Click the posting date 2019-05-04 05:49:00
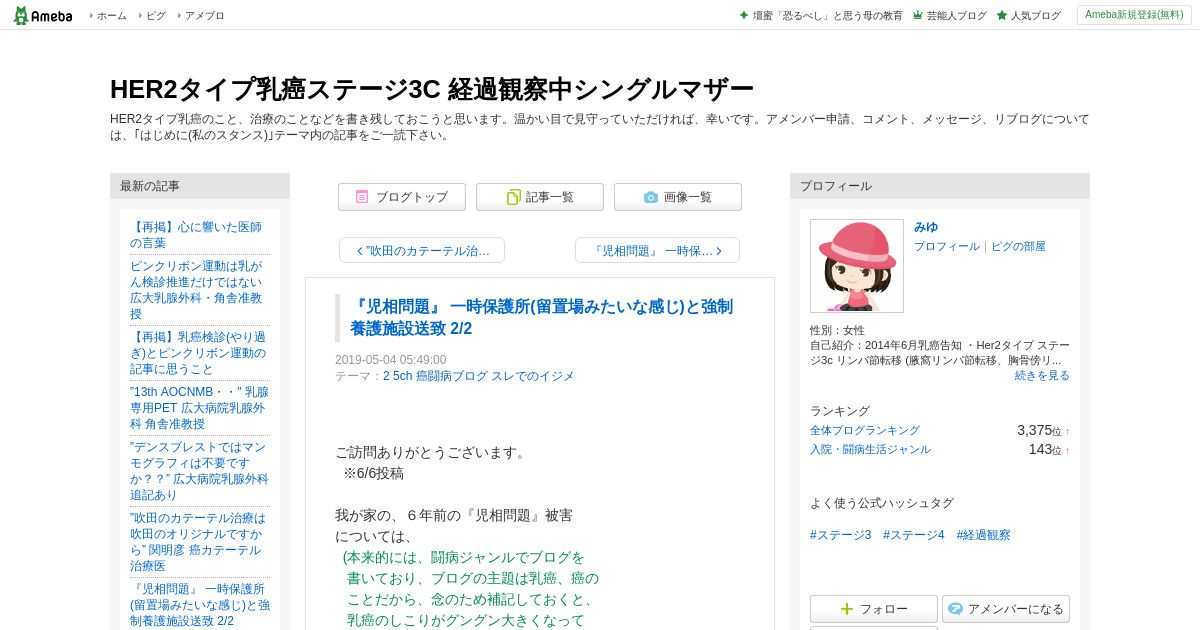 (391, 360)
